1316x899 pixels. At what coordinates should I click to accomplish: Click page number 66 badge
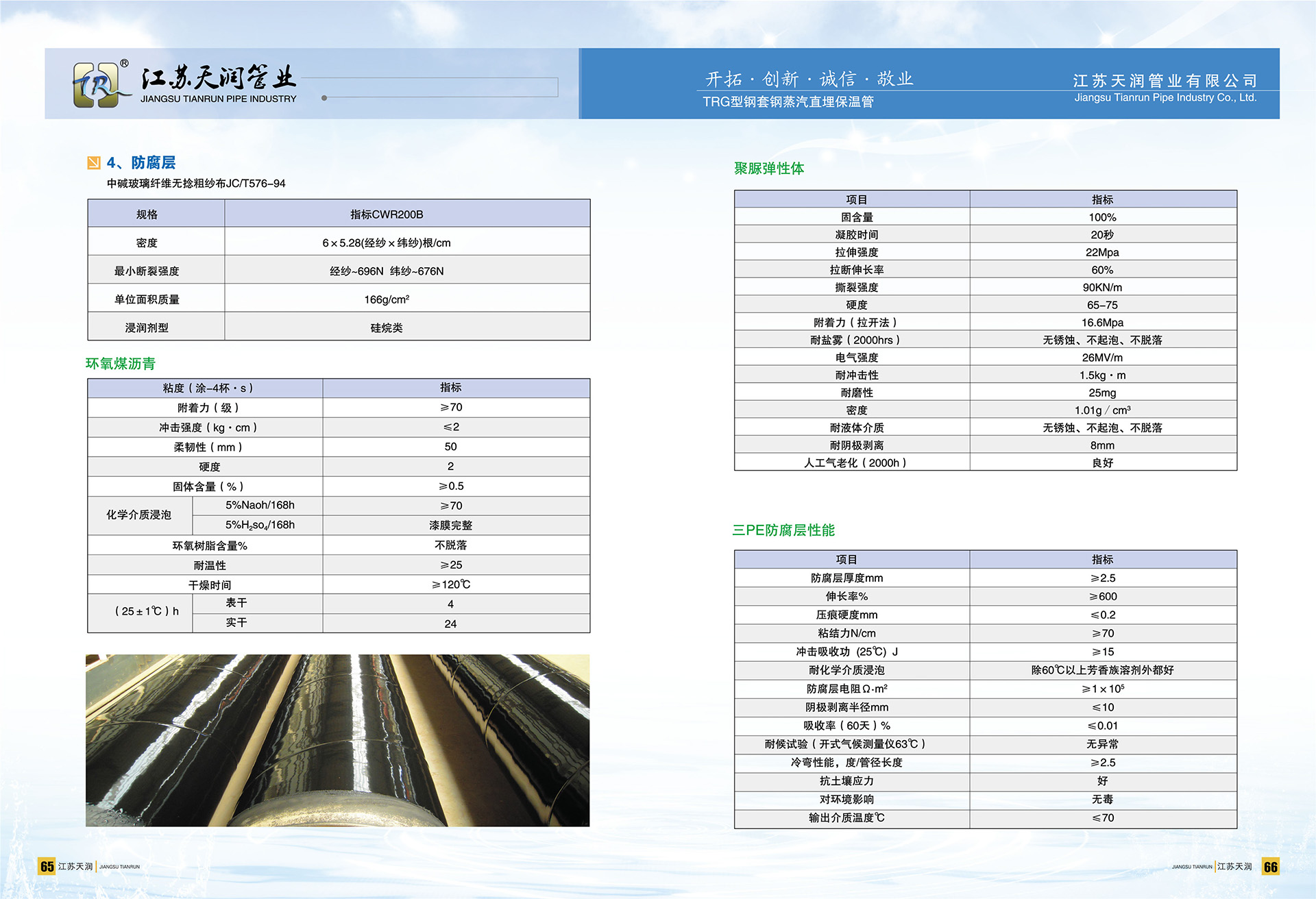point(1270,866)
